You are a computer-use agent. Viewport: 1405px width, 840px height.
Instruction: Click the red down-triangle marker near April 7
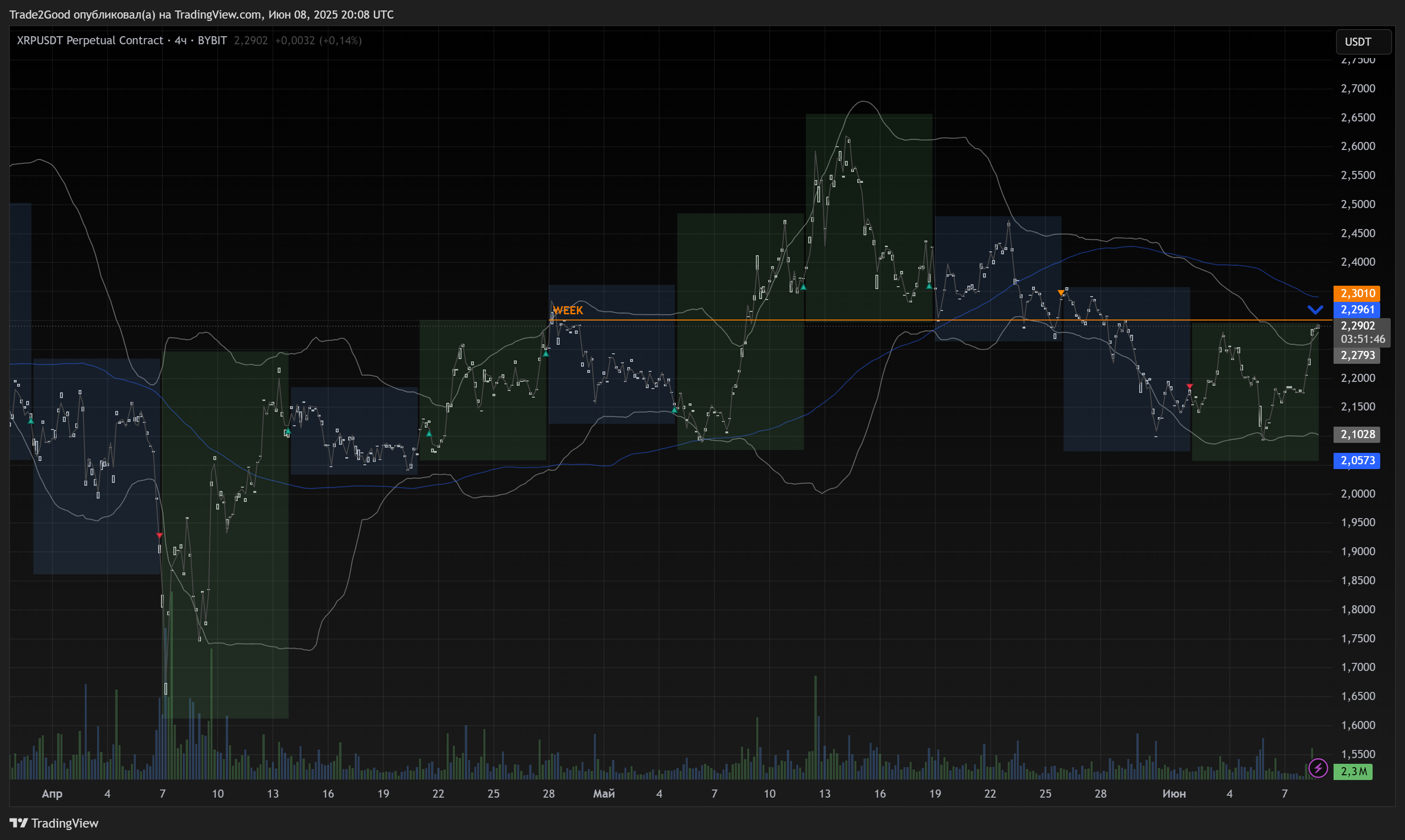[x=159, y=535]
